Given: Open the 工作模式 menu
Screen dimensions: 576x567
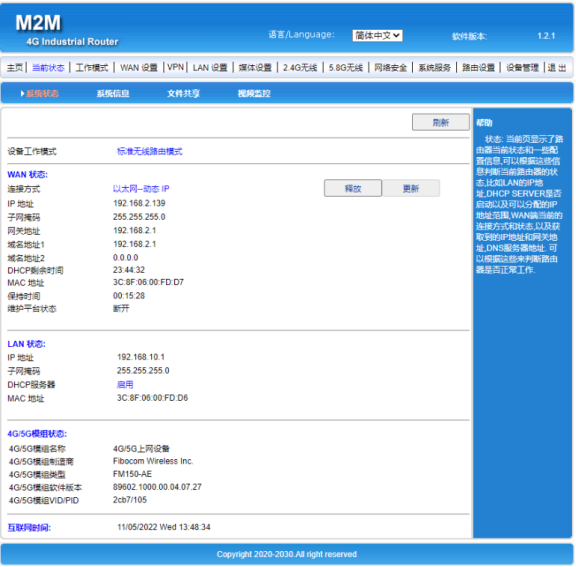Looking at the screenshot, I should 92,68.
